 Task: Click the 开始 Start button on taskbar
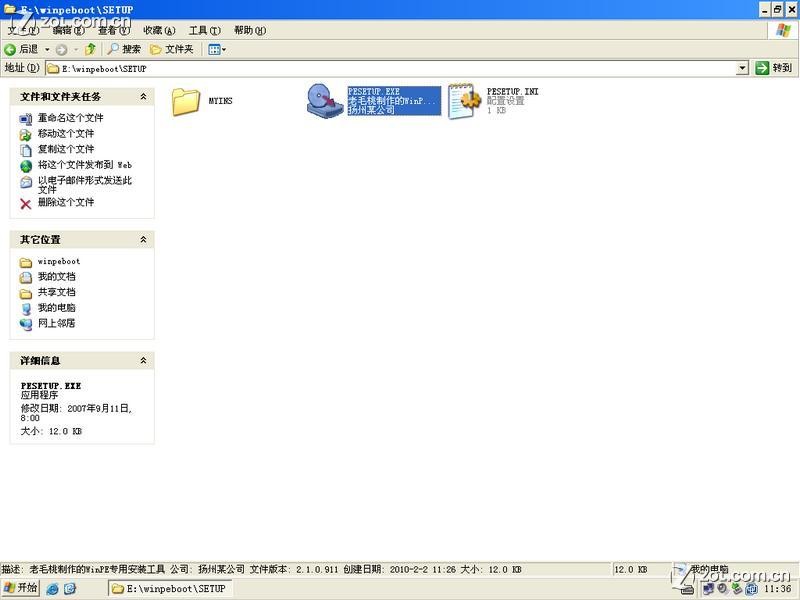tap(20, 589)
